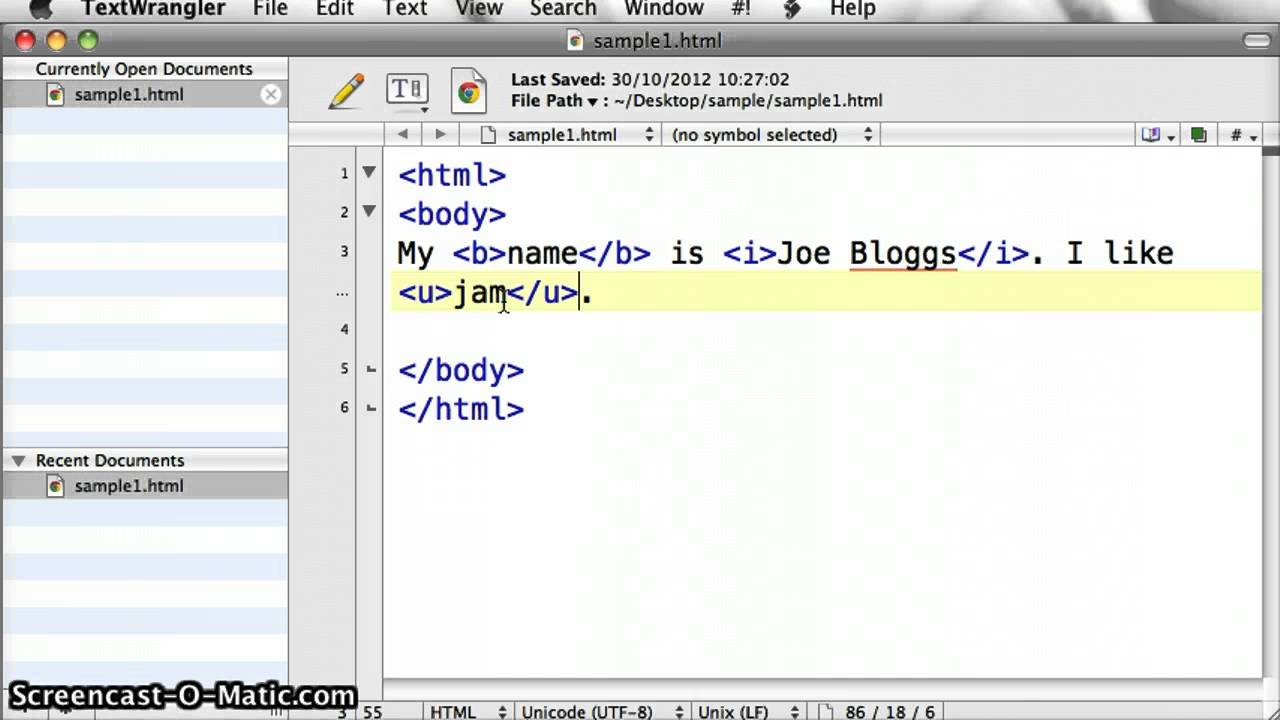Open the Search menu
Screen dimensions: 1280x720
pyautogui.click(x=563, y=9)
